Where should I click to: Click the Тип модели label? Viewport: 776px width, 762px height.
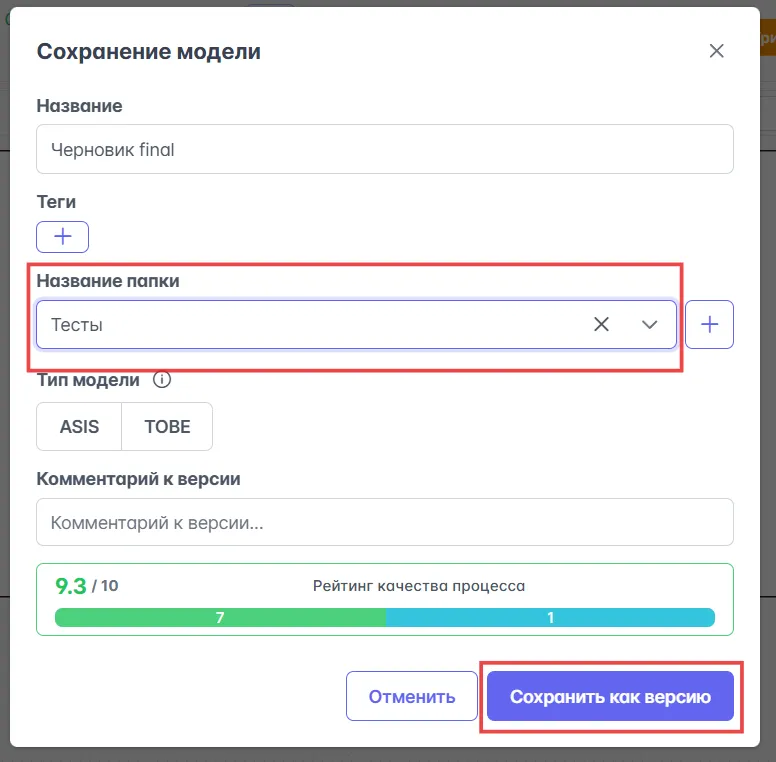pyautogui.click(x=89, y=380)
